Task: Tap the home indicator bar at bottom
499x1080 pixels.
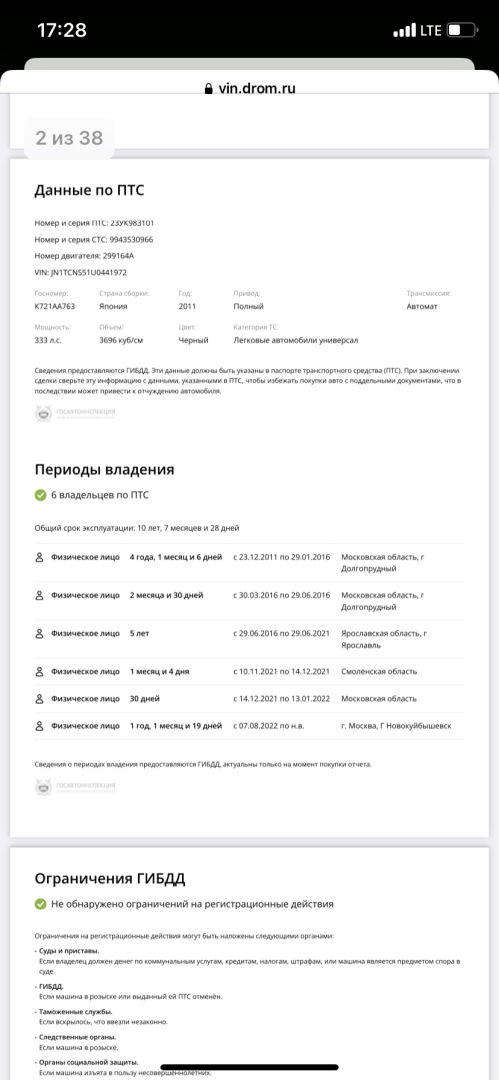Action: (x=250, y=1067)
